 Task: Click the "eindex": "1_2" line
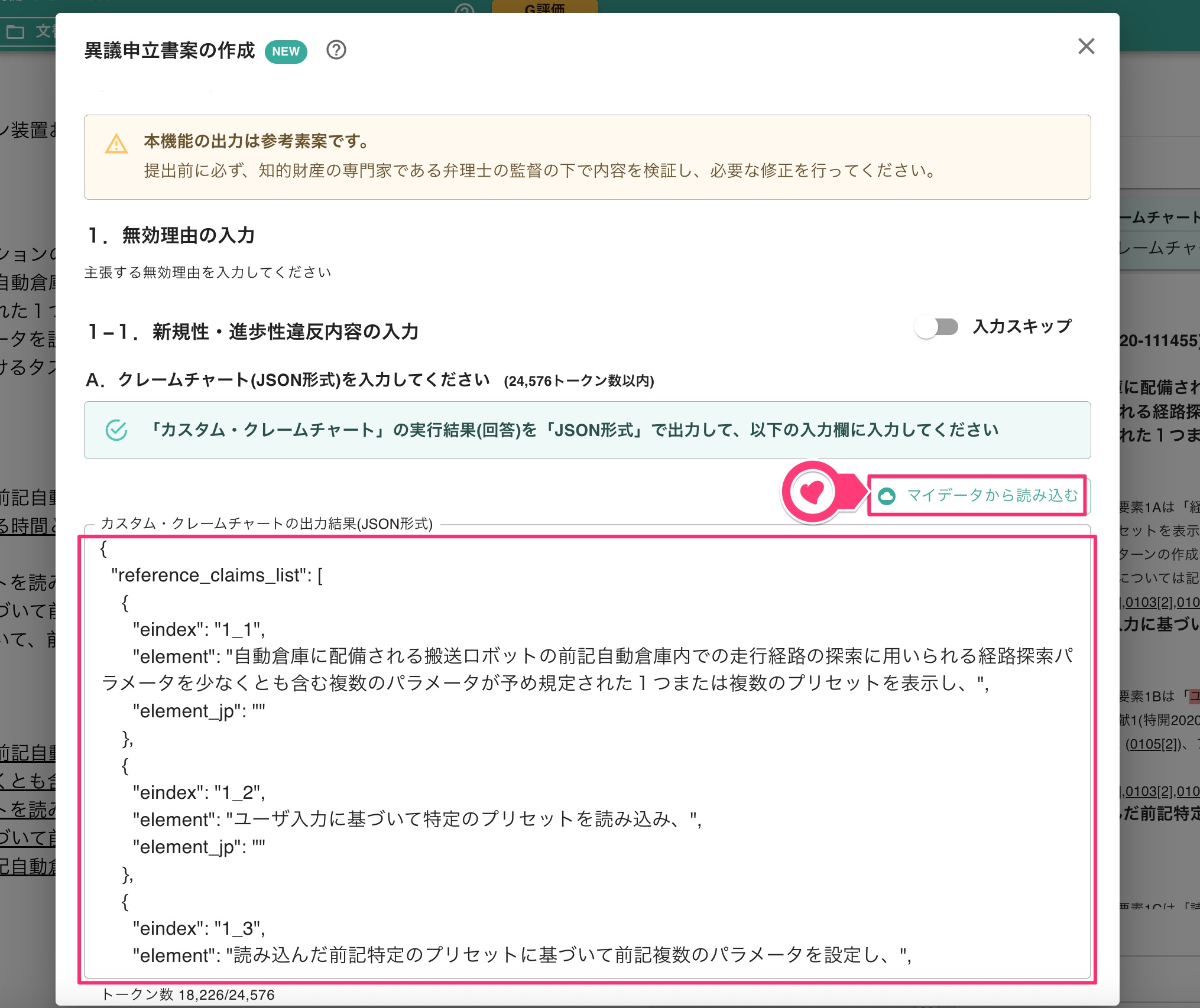[x=199, y=792]
